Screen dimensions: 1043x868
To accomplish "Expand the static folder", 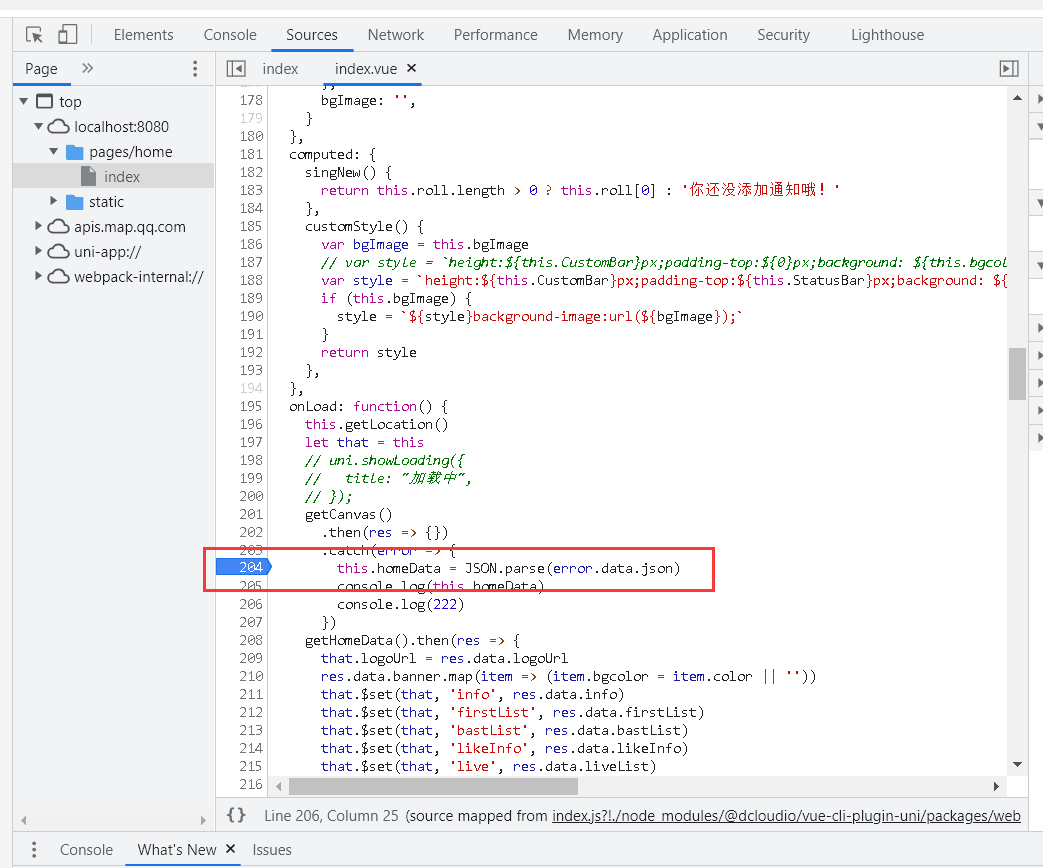I will (54, 201).
